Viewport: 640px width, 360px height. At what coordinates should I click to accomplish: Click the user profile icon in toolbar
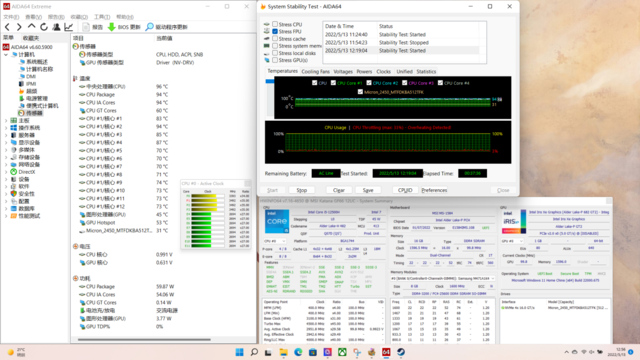tap(56, 27)
